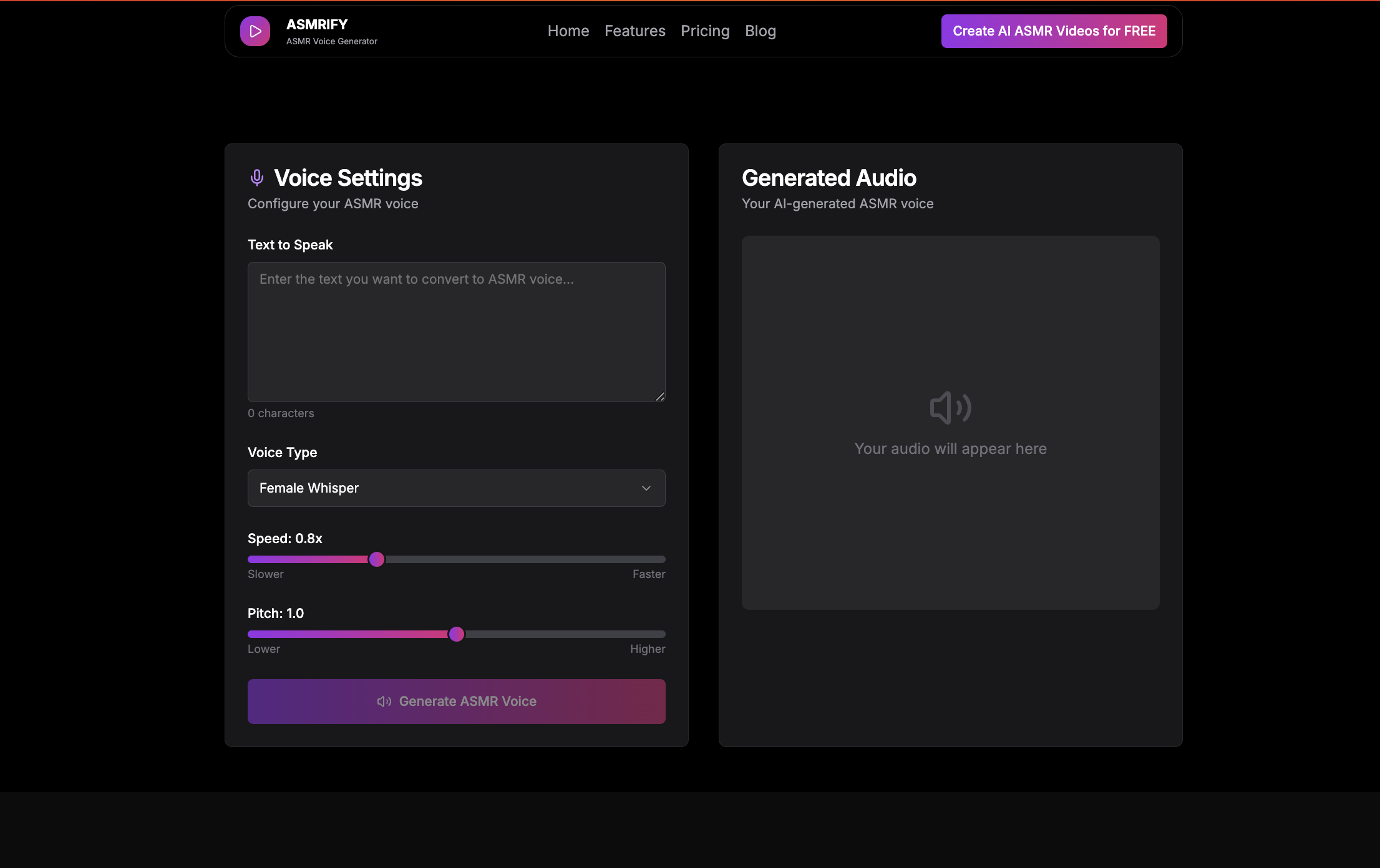Click the microphone icon beside Voice Settings
Viewport: 1380px width, 868px height.
point(257,177)
